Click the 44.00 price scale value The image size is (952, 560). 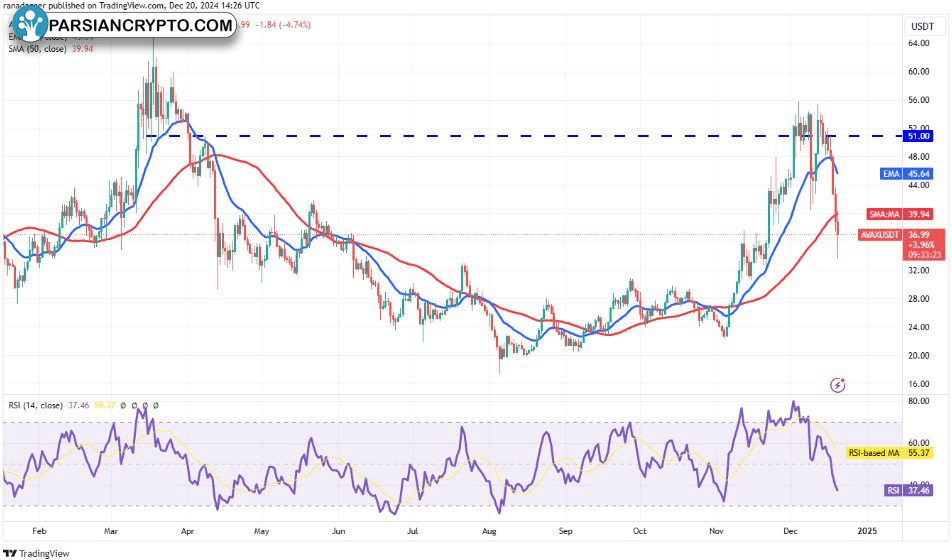(919, 185)
